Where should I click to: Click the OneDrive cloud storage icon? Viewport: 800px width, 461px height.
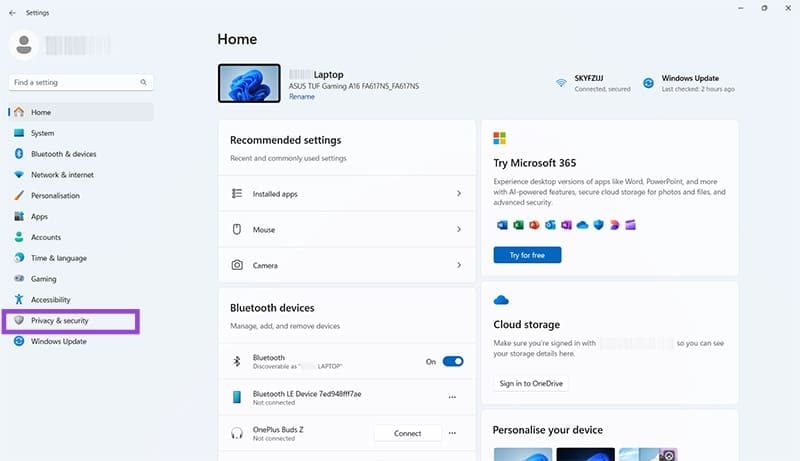click(x=501, y=300)
